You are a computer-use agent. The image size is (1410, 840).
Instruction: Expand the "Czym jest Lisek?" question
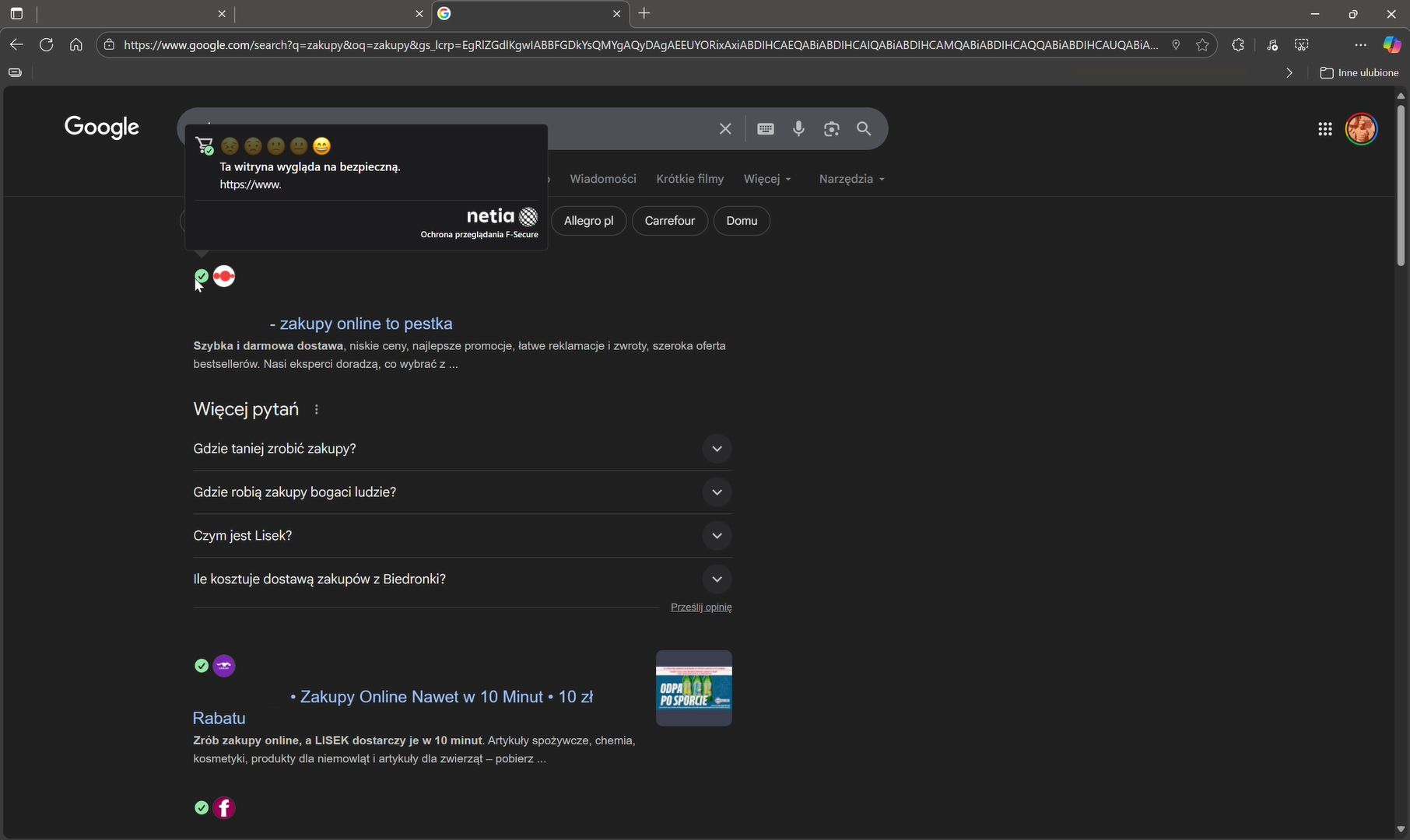point(717,536)
